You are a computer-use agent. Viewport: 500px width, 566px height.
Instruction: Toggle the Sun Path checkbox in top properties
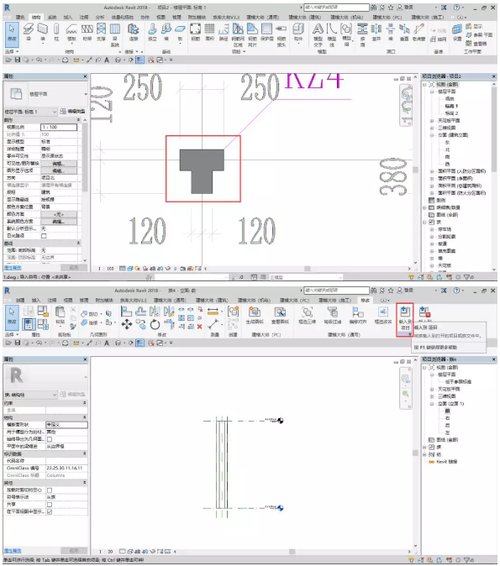44,236
